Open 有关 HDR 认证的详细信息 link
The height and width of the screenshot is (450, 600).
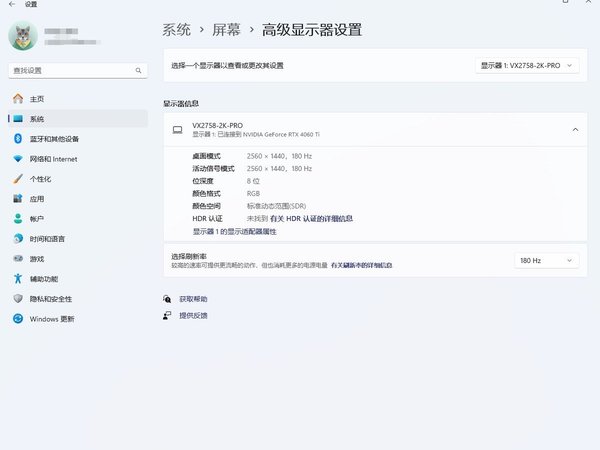click(311, 218)
